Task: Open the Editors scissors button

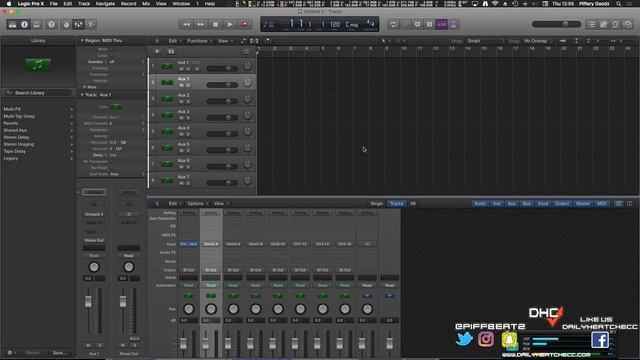Action: pyautogui.click(x=91, y=24)
